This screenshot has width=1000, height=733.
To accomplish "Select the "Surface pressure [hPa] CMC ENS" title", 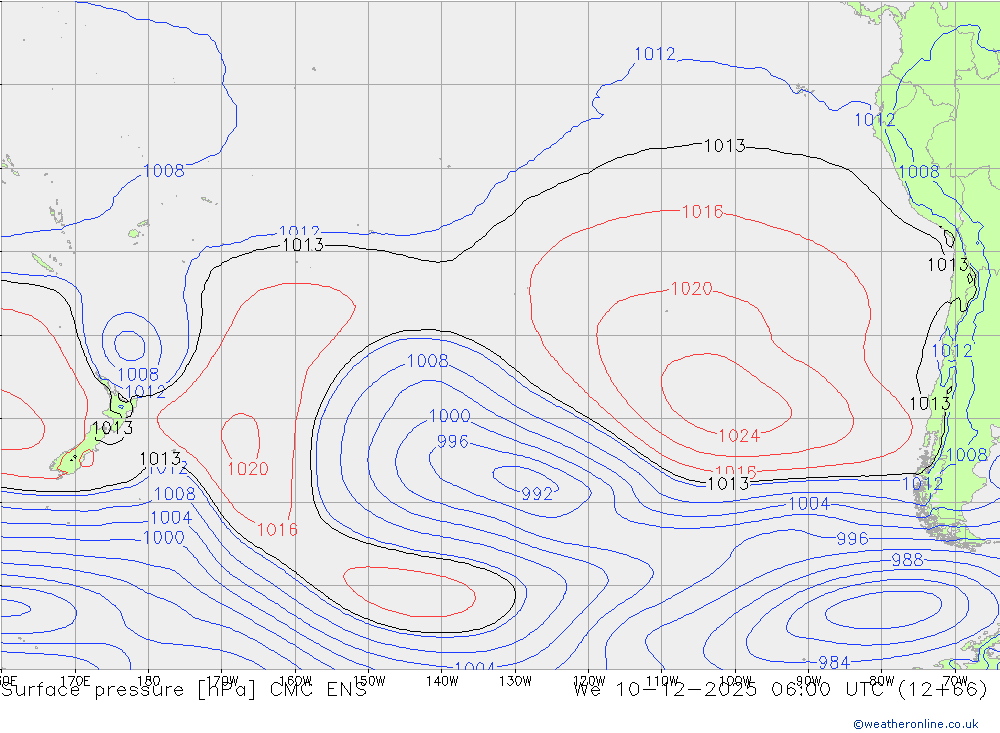I will click(x=184, y=690).
